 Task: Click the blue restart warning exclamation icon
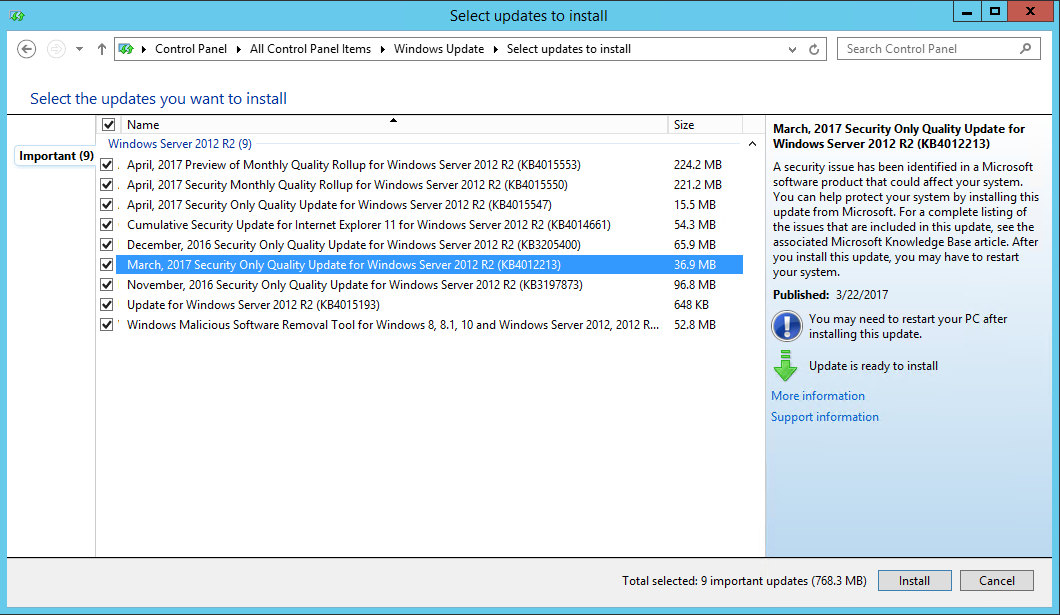point(786,326)
